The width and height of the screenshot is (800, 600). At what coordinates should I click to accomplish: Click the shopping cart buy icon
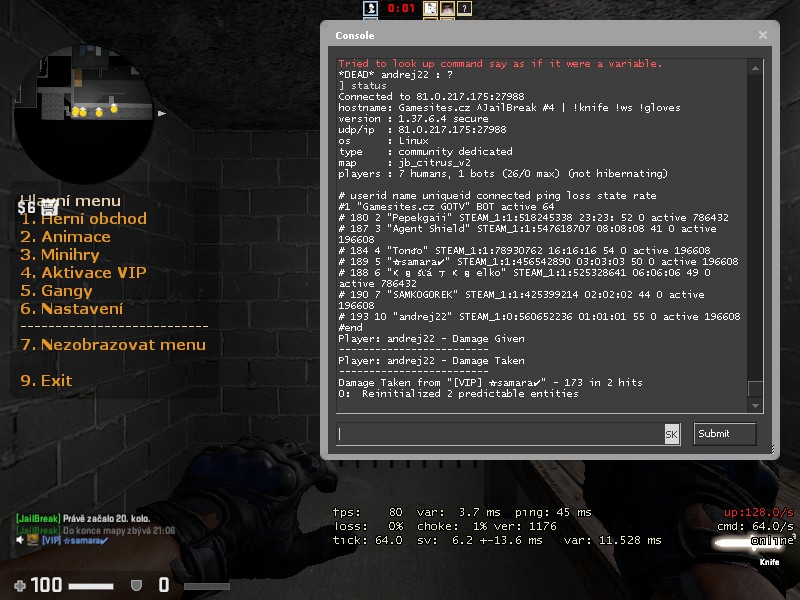47,208
